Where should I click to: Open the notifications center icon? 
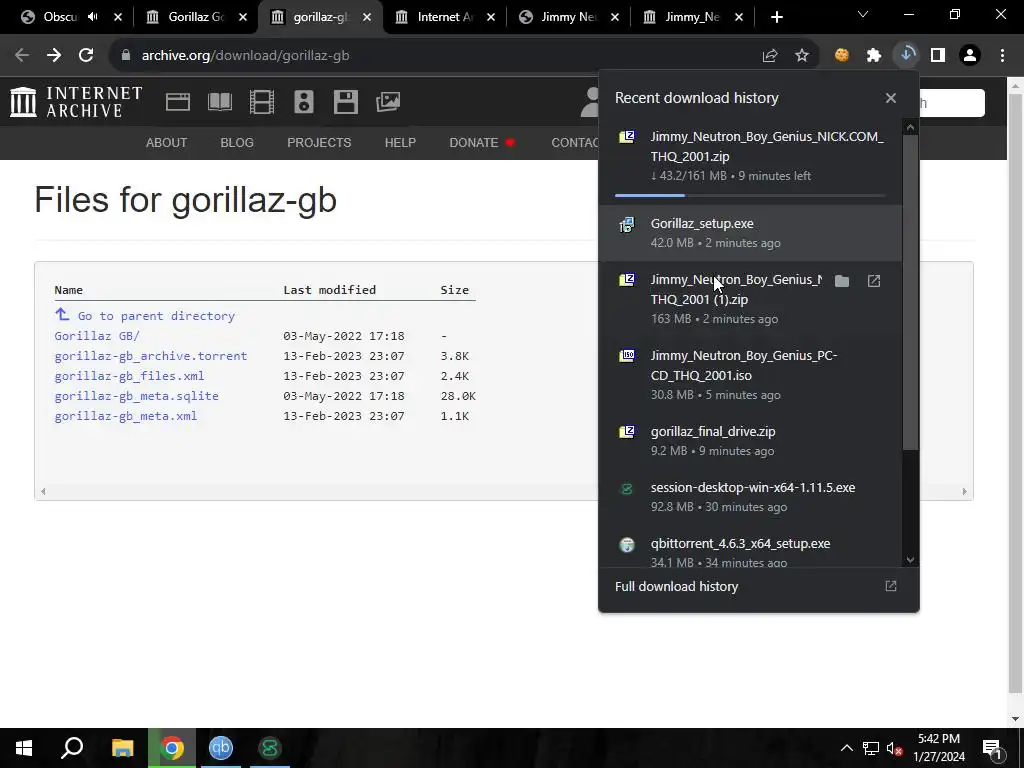[x=993, y=748]
